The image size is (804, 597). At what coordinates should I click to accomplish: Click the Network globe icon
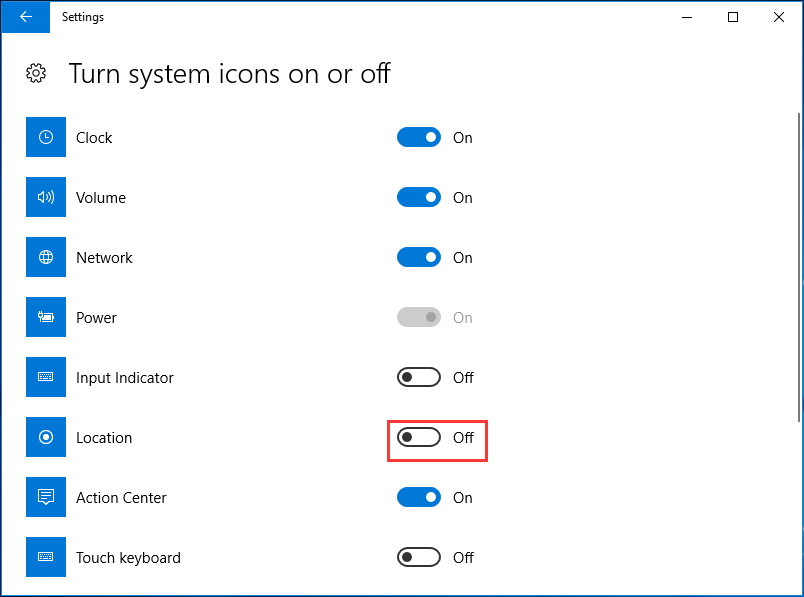(x=45, y=257)
